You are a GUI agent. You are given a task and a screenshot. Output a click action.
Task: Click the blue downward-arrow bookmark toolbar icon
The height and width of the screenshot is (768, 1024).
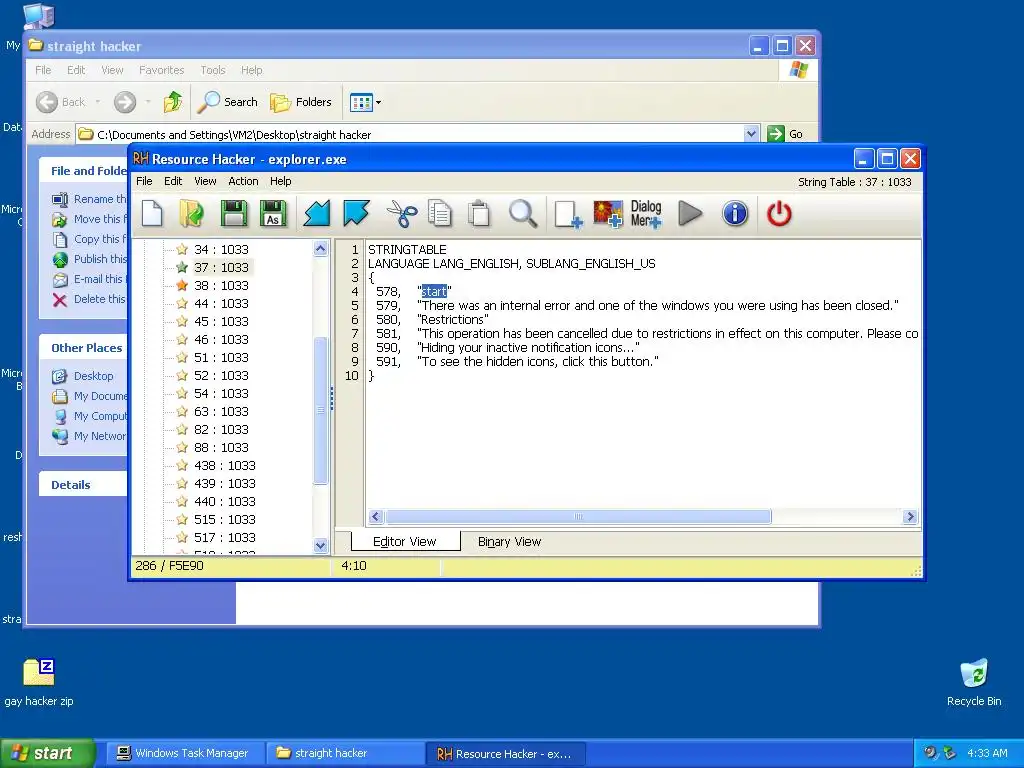357,214
